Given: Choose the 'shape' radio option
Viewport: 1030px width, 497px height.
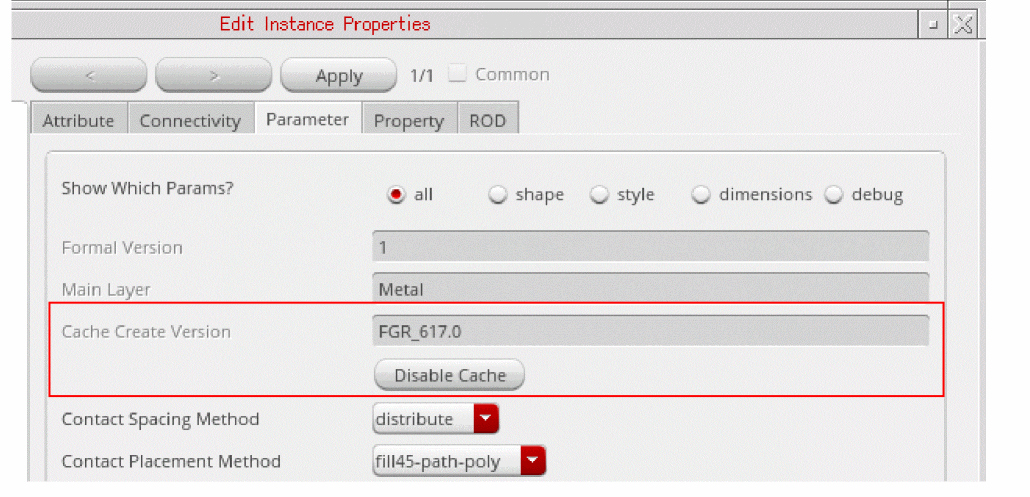Looking at the screenshot, I should (x=498, y=195).
